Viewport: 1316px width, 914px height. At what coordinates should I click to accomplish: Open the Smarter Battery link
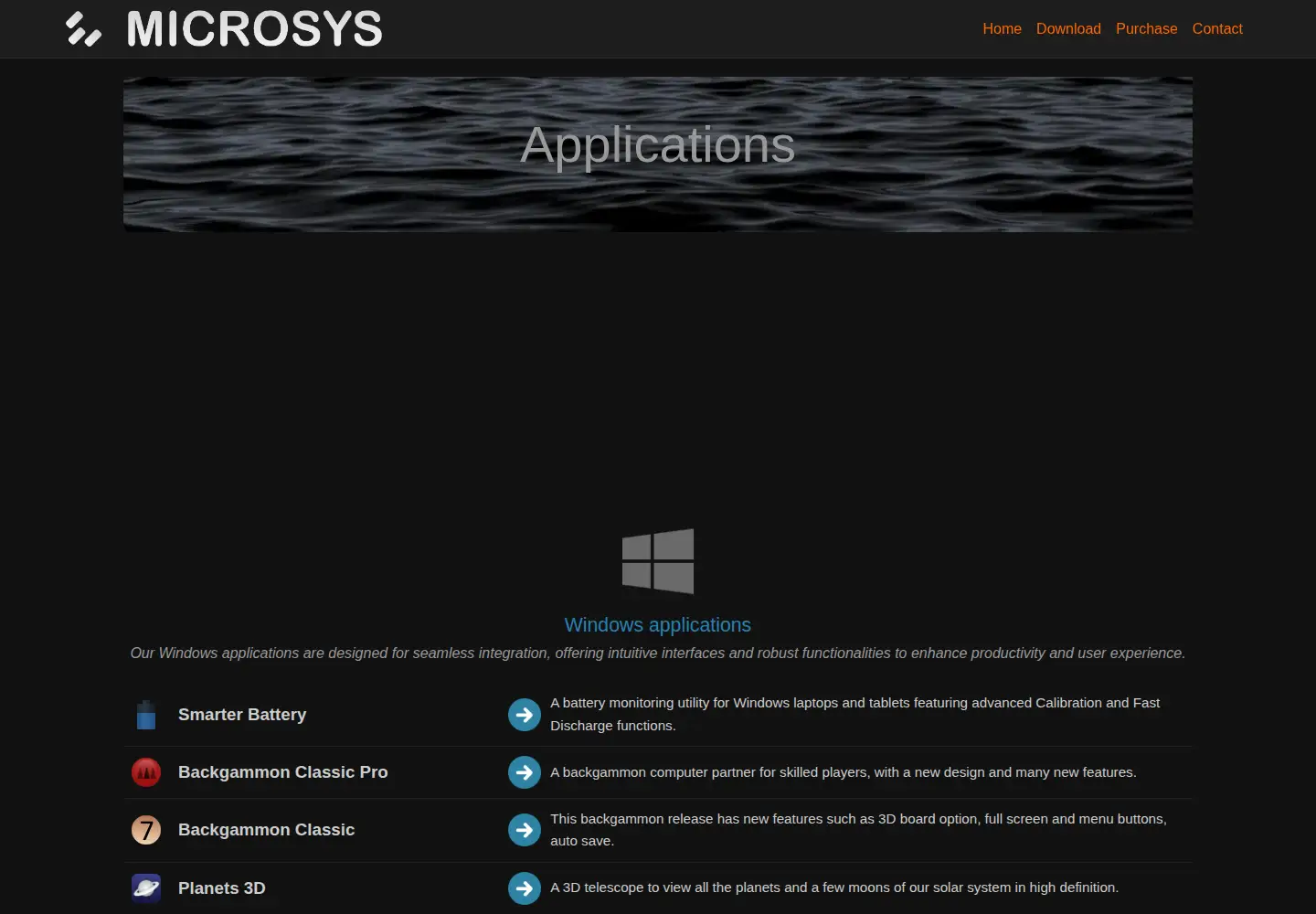[x=242, y=715]
